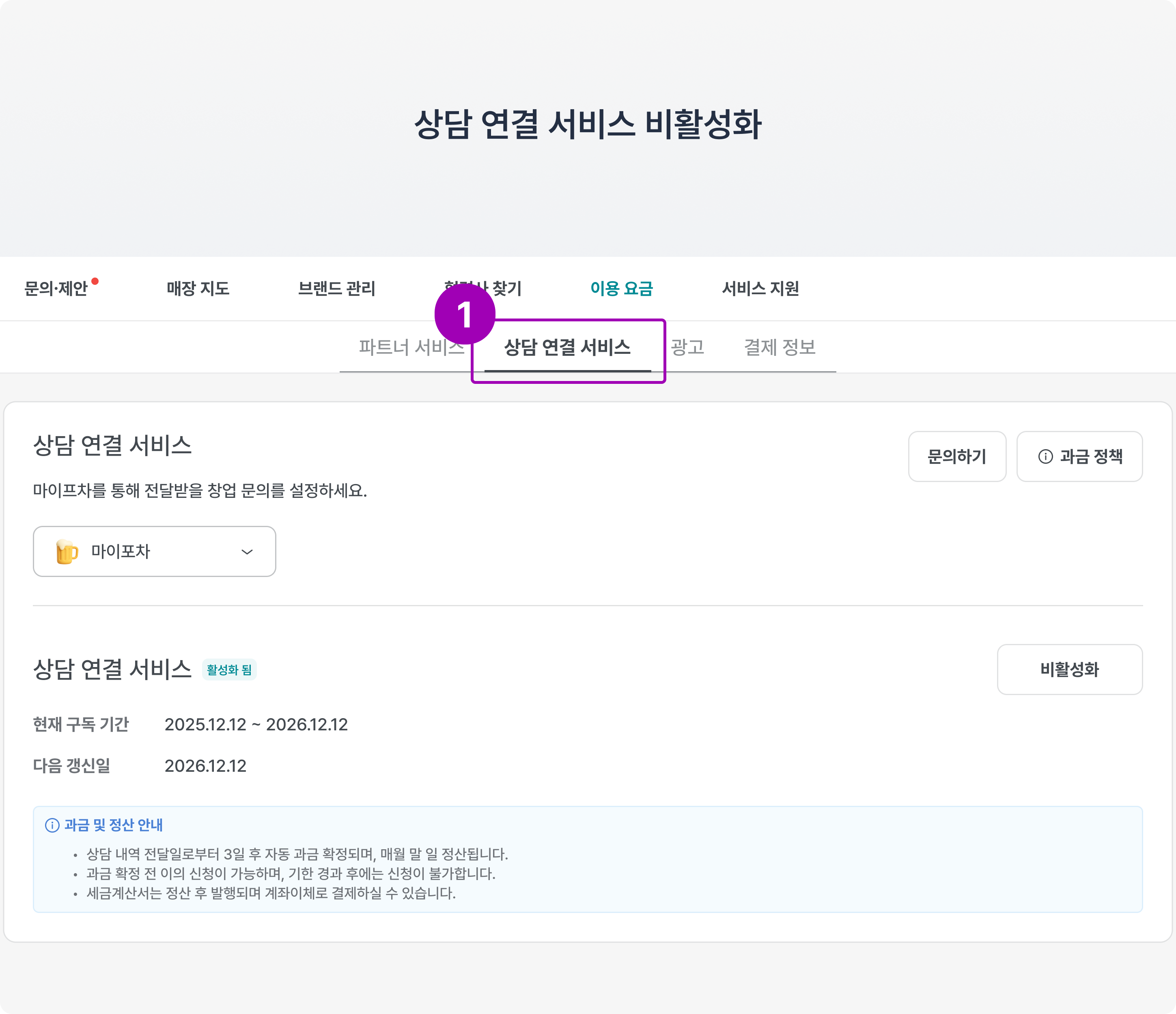
Task: Open 서비스 지원 menu
Action: [760, 289]
